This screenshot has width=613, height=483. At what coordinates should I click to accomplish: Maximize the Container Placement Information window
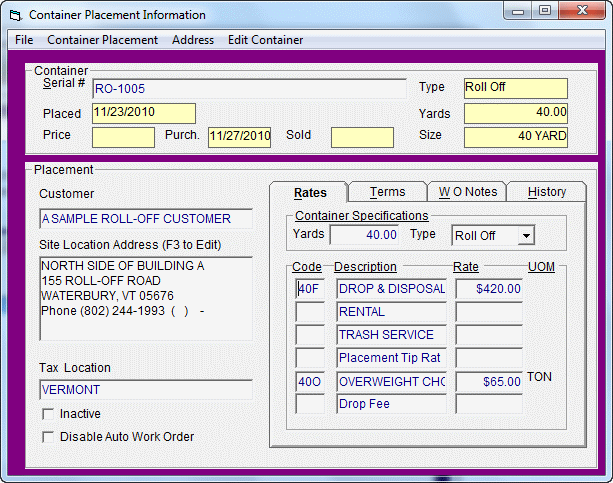tap(545, 11)
